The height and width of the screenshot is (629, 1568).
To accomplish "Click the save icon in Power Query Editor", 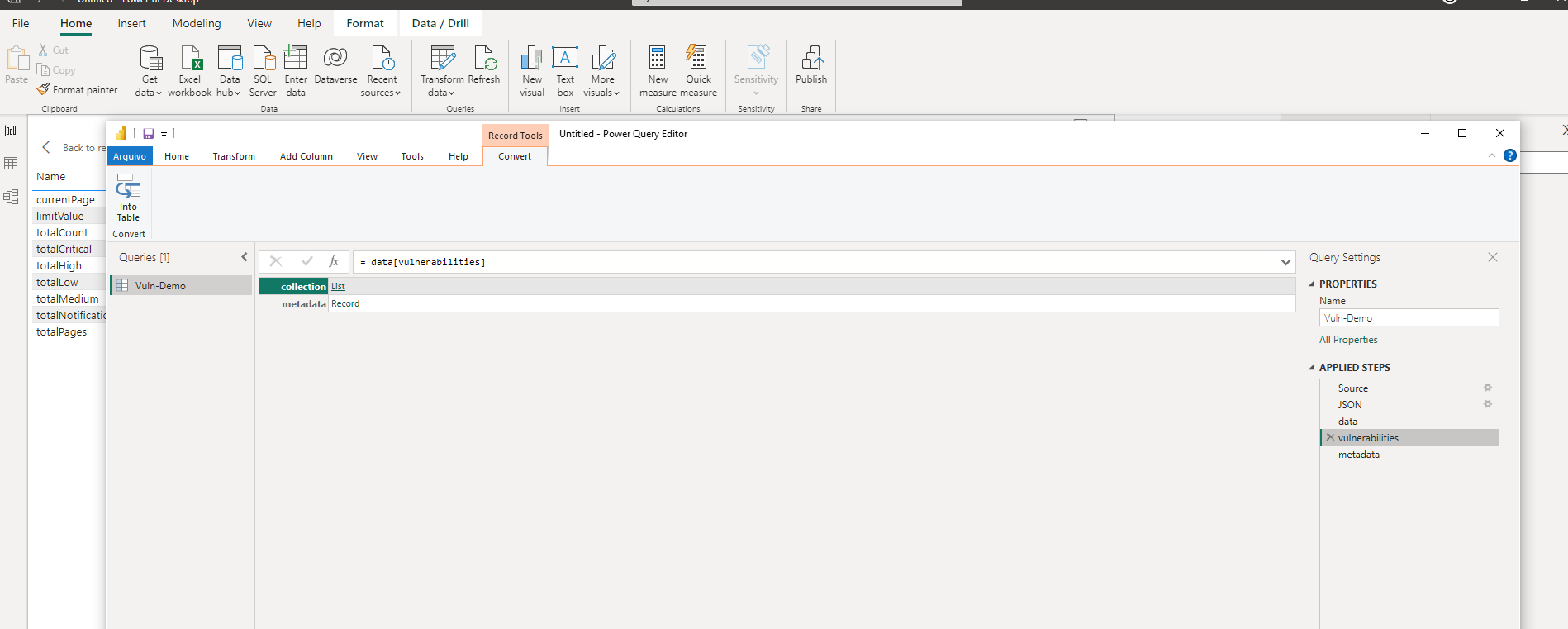I will pyautogui.click(x=149, y=134).
